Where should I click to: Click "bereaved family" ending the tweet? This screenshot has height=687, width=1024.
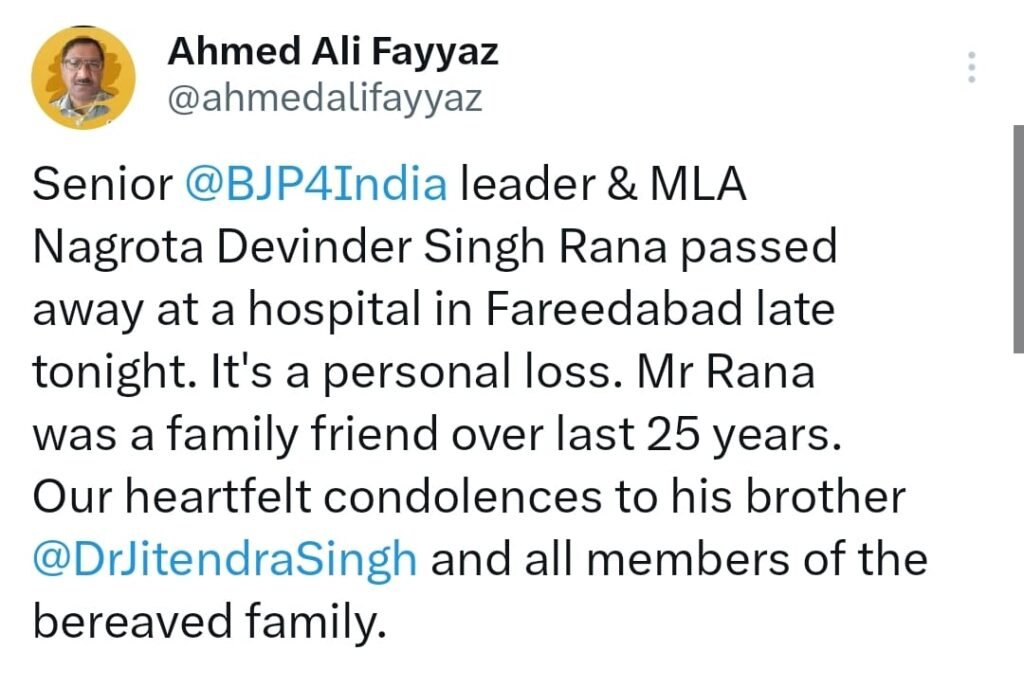click(x=208, y=621)
